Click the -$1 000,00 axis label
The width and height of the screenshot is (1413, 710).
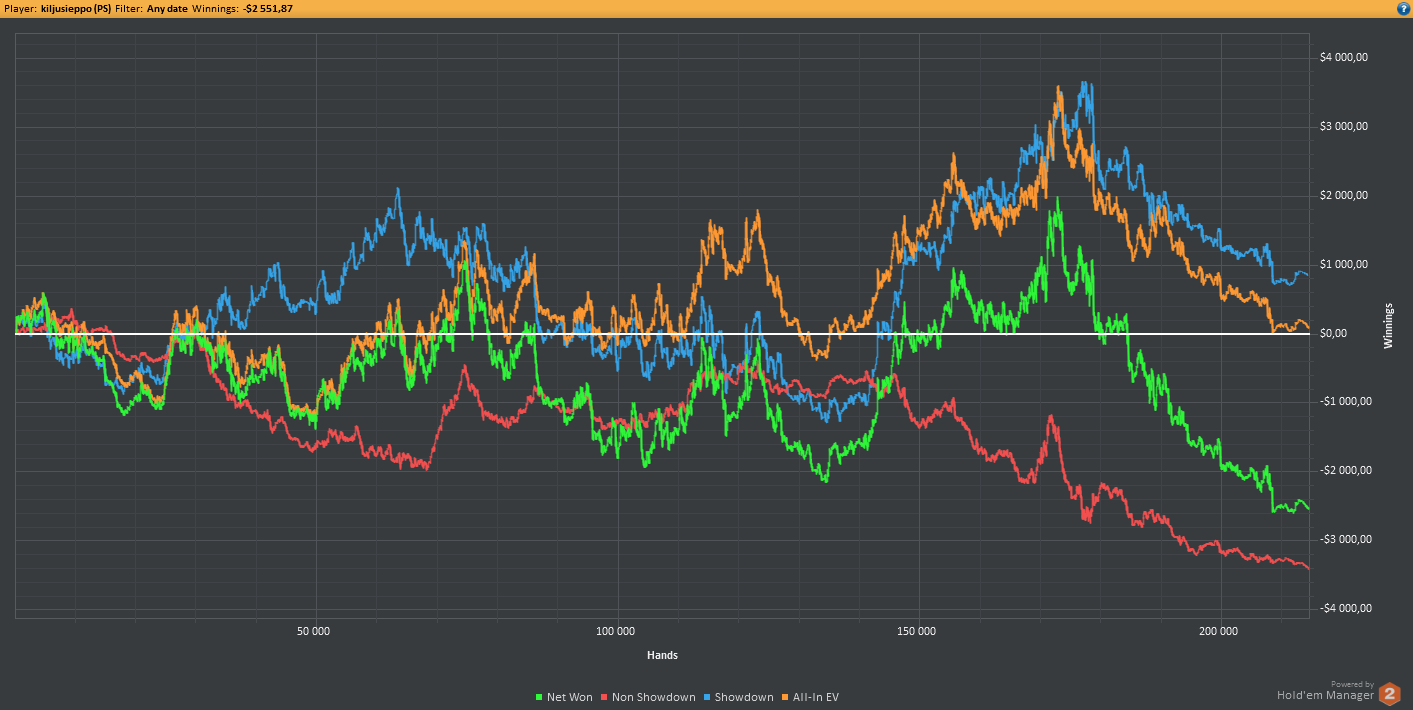(x=1347, y=402)
